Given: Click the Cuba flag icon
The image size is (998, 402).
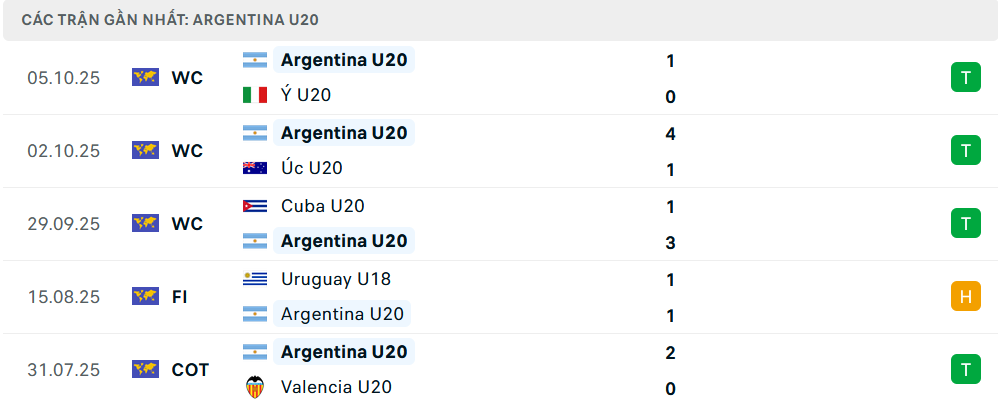Looking at the screenshot, I should pyautogui.click(x=255, y=206).
